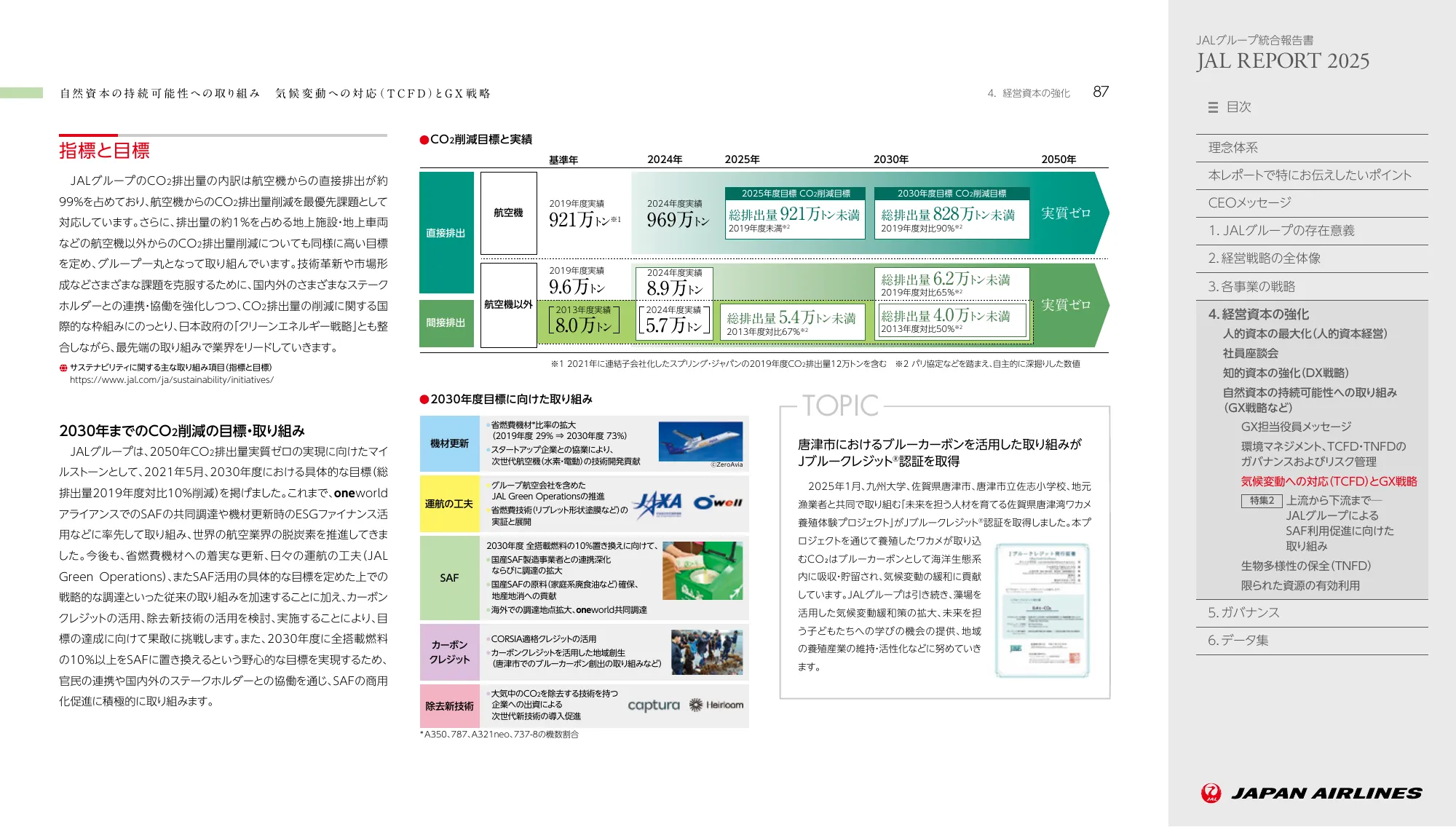Click the ZeroAvia aircraft photo

700,441
